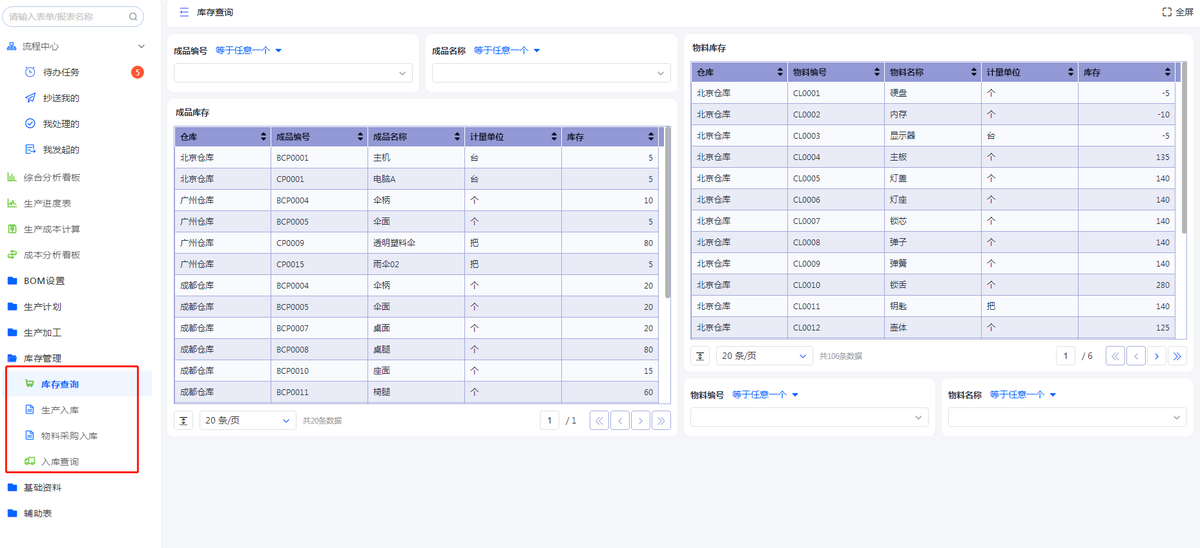Open 生产成本计算
Screen dimensions: 1200x548
pyautogui.click(x=51, y=229)
